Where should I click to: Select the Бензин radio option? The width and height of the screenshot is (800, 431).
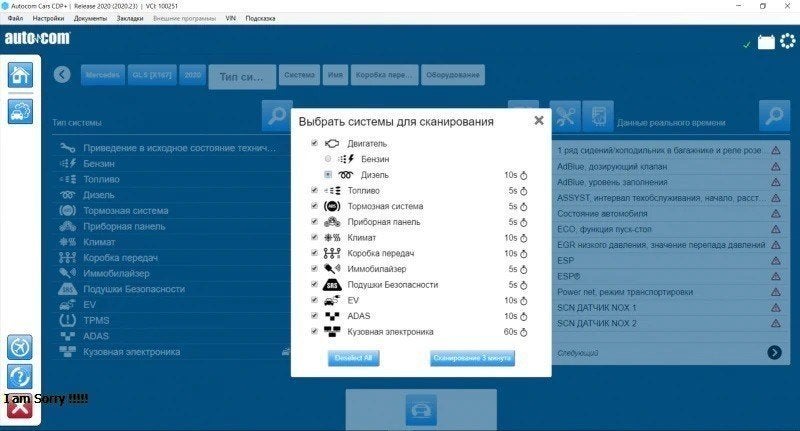click(328, 159)
